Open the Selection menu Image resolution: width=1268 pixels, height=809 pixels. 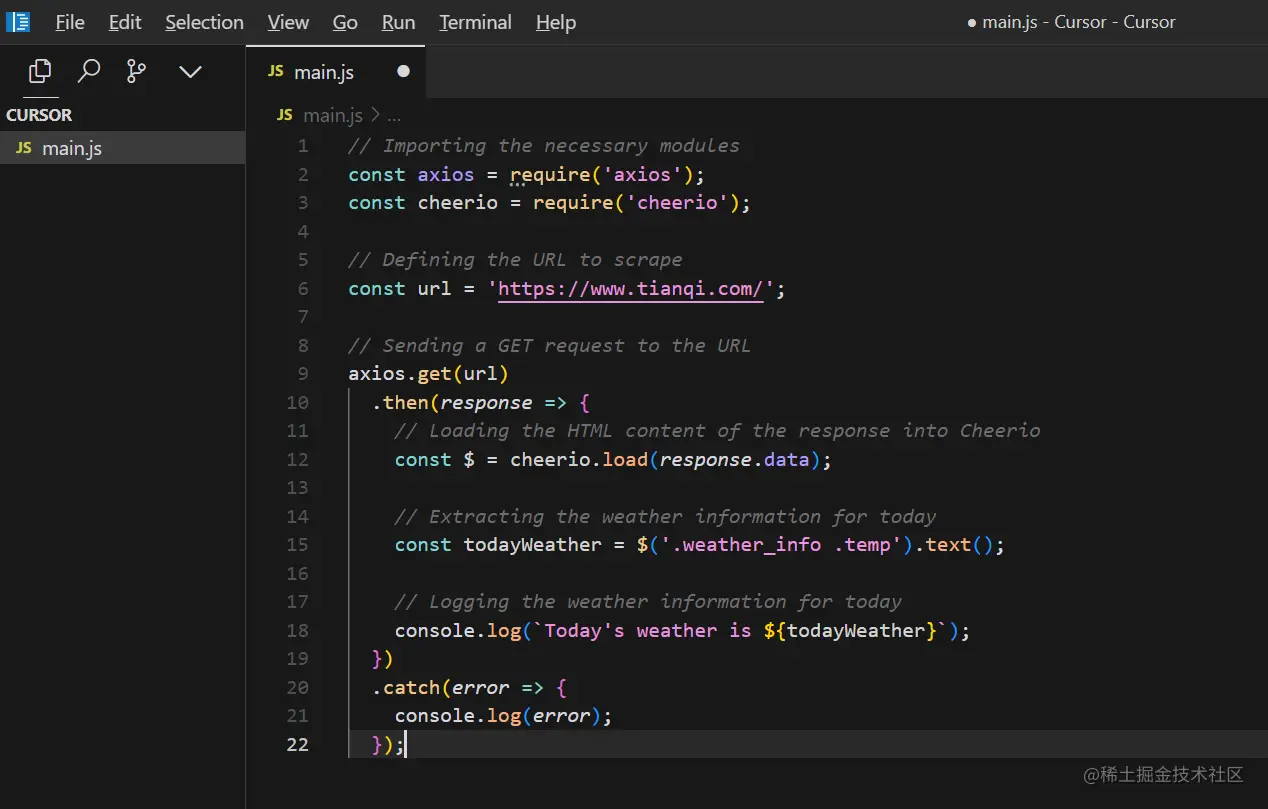(x=204, y=22)
